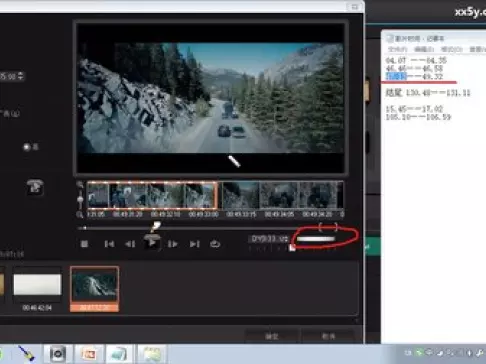The width and height of the screenshot is (486, 364).
Task: Click the filmstrip zoom slider handle
Action: 80,199
